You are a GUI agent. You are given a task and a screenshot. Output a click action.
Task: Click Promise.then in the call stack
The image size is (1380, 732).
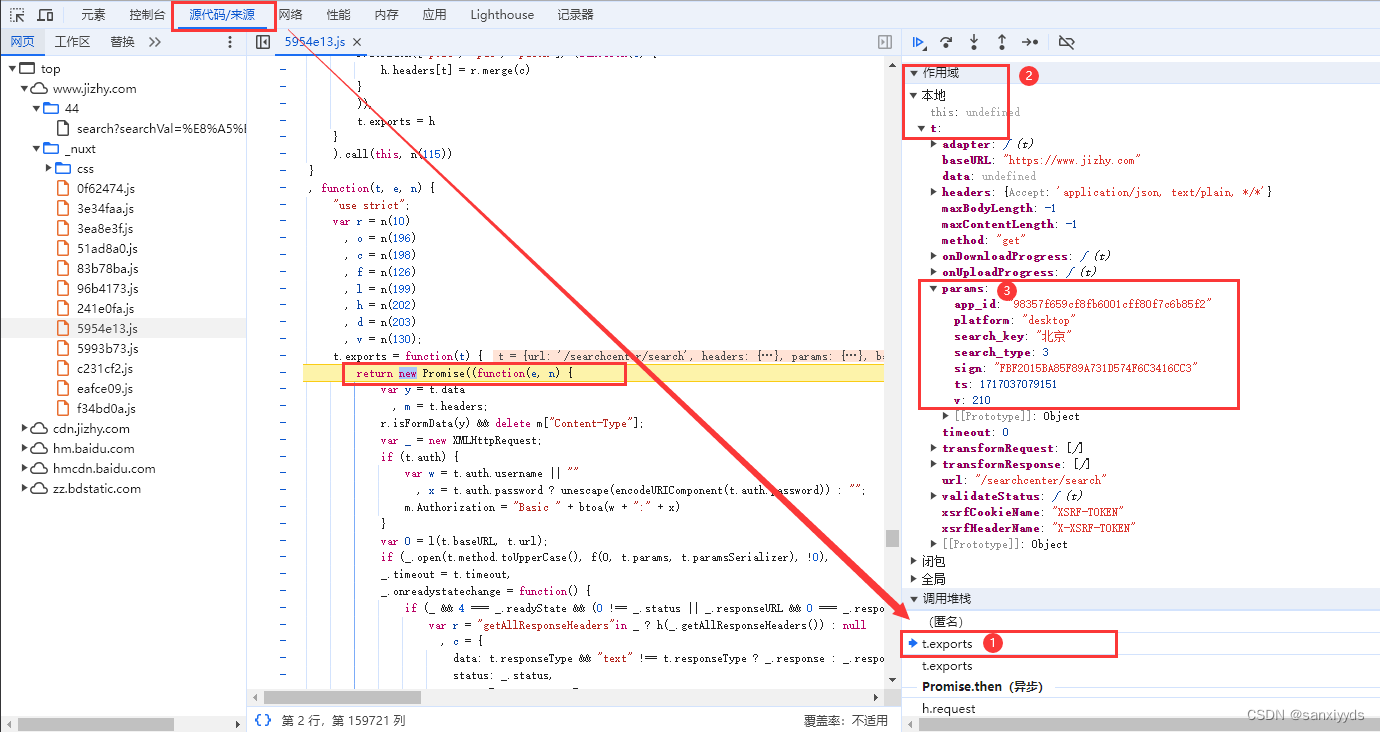point(958,686)
